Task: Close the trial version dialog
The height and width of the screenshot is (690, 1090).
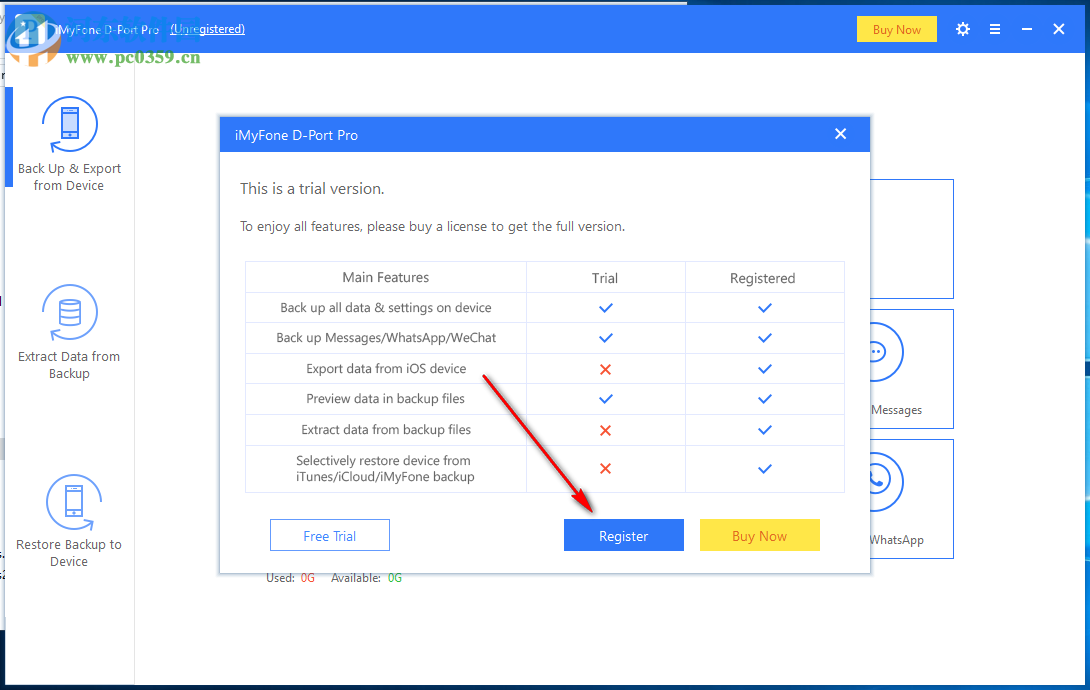Action: (x=840, y=134)
